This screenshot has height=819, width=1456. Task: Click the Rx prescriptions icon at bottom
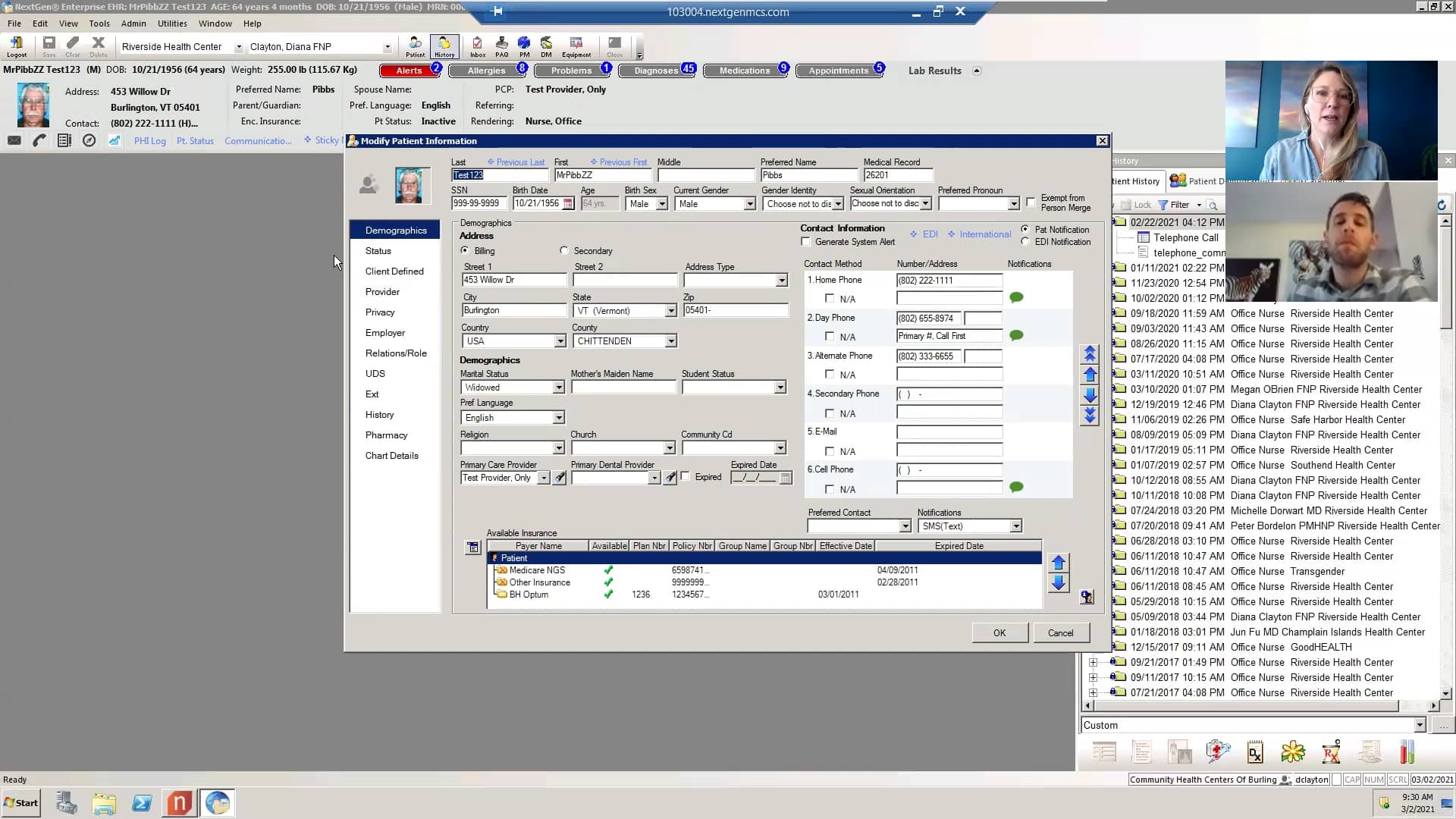pos(1331,752)
